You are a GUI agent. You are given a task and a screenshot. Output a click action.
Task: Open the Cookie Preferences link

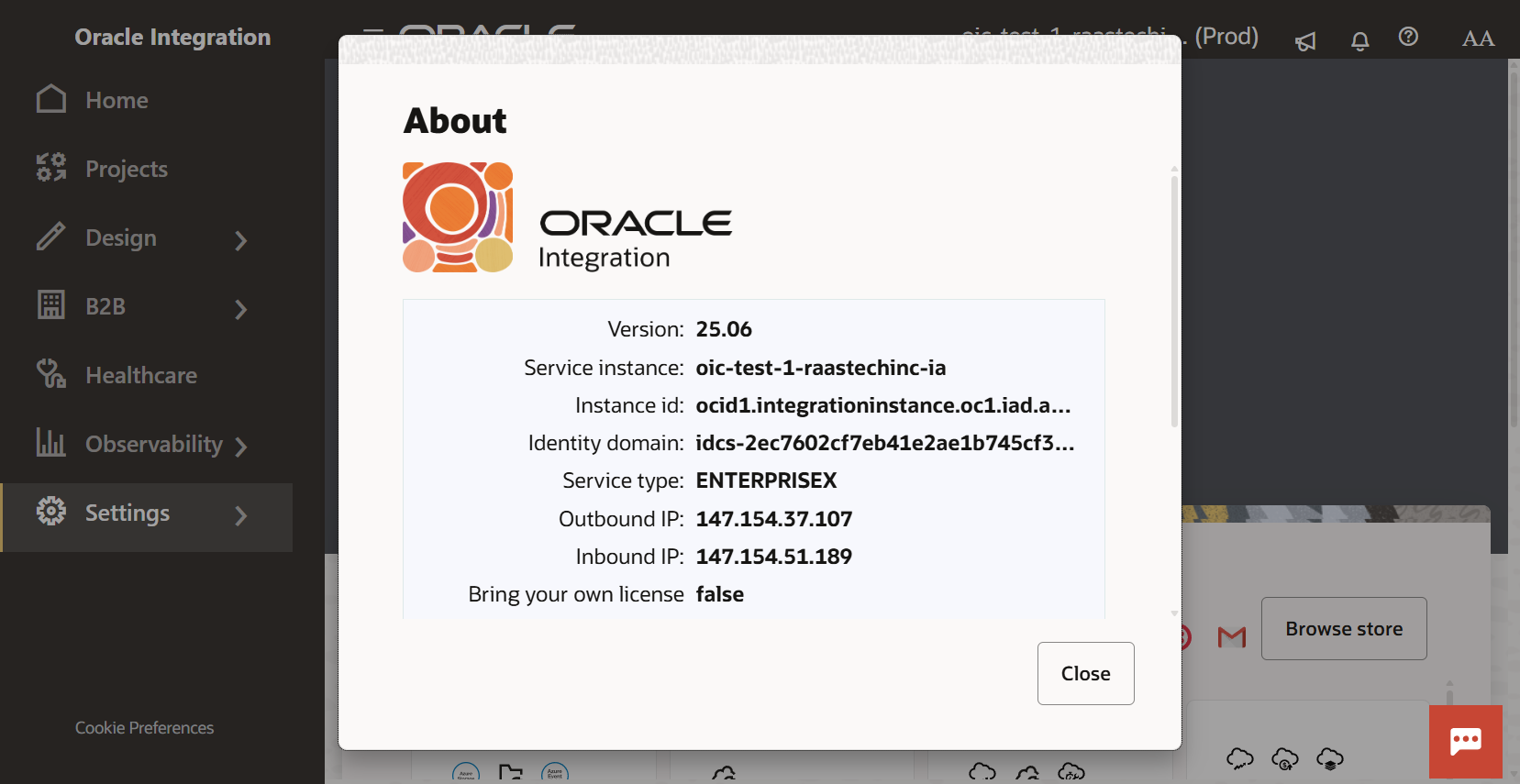(x=144, y=728)
